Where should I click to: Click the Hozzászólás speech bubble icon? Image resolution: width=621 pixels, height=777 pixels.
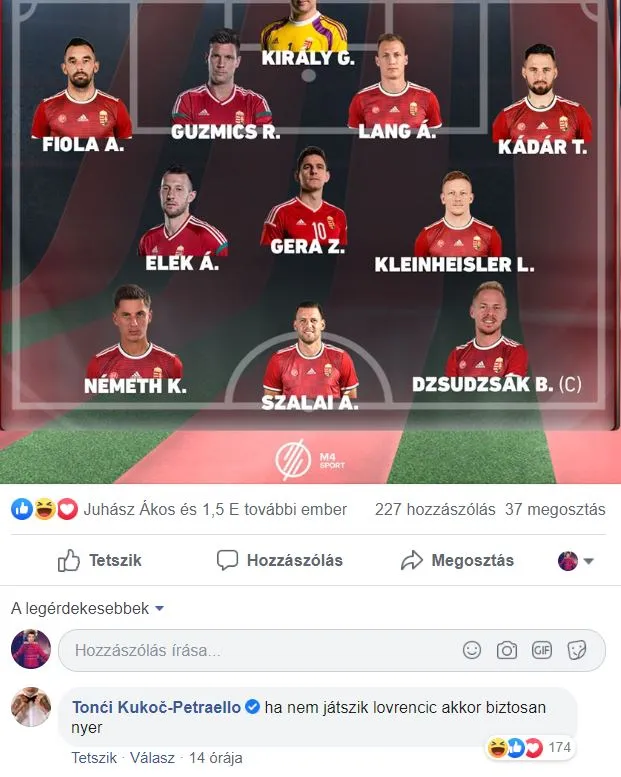(x=227, y=560)
